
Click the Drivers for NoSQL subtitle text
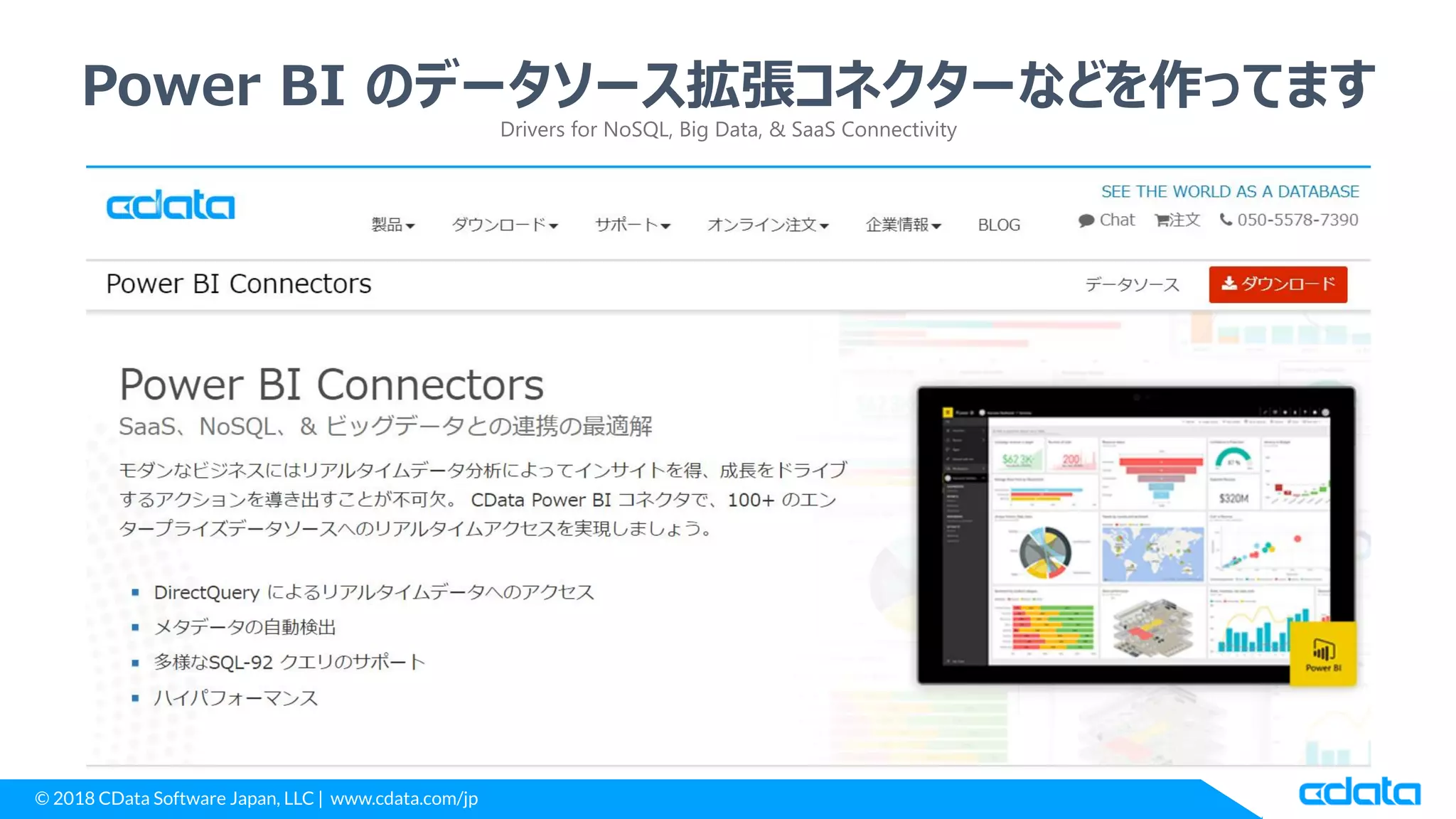(x=728, y=129)
